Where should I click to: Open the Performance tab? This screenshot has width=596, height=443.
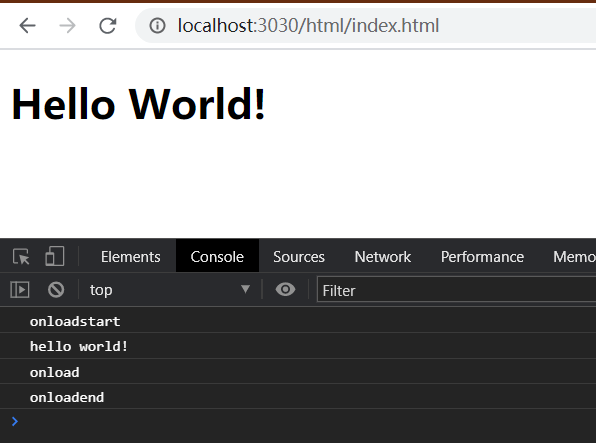tap(482, 257)
